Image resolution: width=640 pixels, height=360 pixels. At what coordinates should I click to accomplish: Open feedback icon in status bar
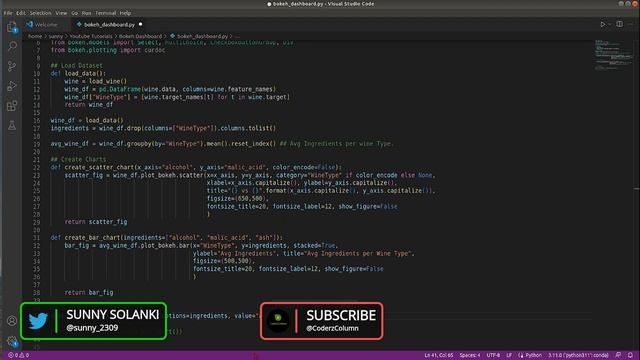(x=618, y=356)
